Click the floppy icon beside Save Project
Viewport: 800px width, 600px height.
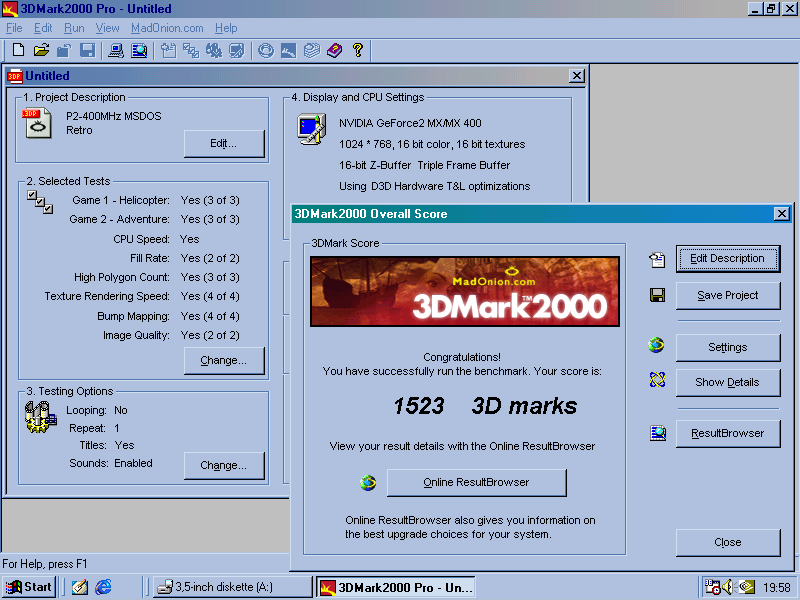tap(657, 295)
